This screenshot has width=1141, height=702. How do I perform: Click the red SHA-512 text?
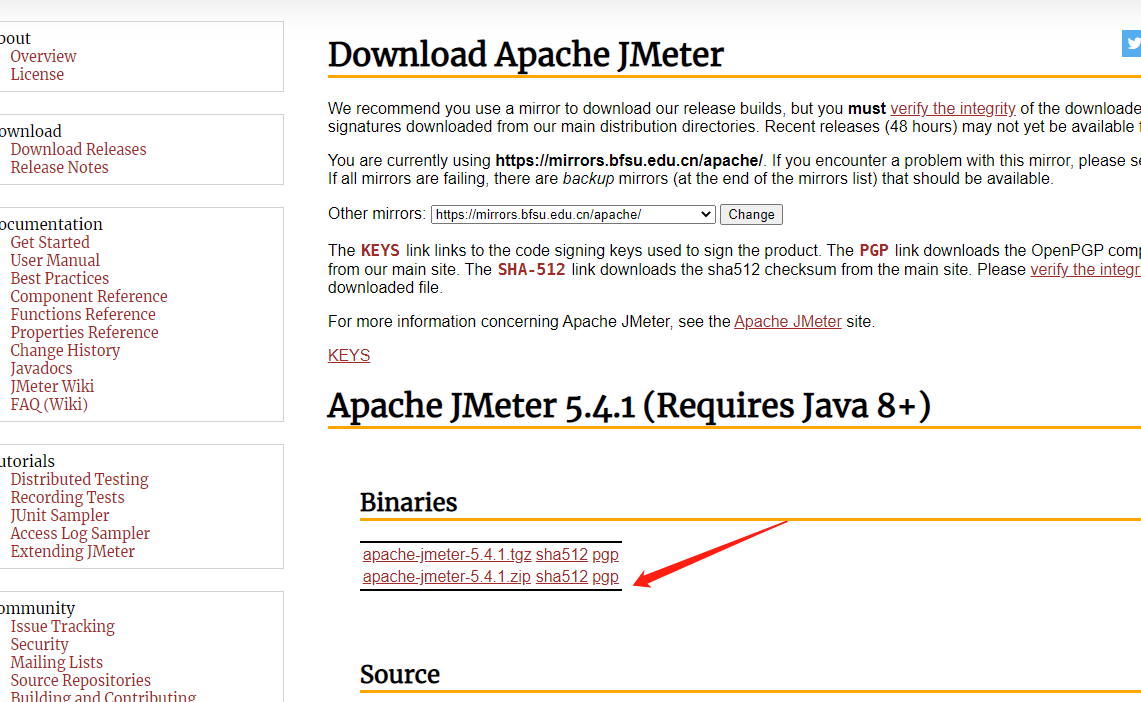pyautogui.click(x=531, y=270)
